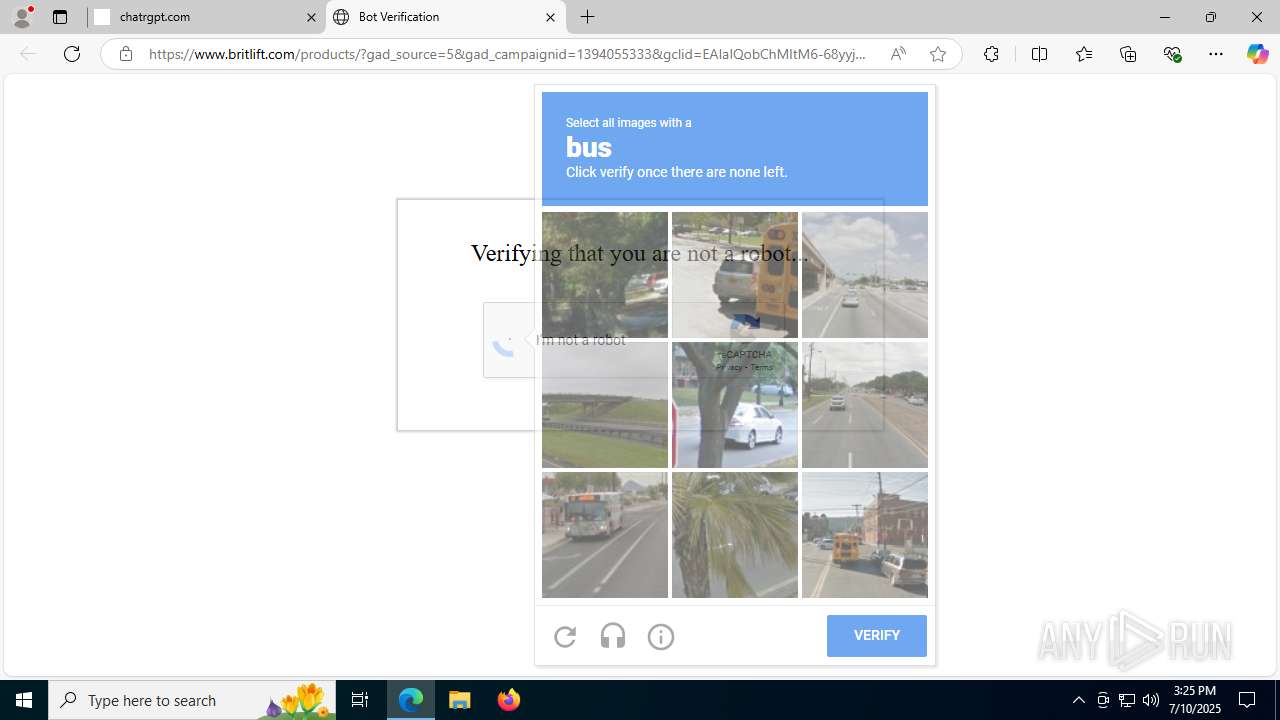Screen dimensions: 1280x720
Task: Go back to the previous page
Action: point(28,54)
